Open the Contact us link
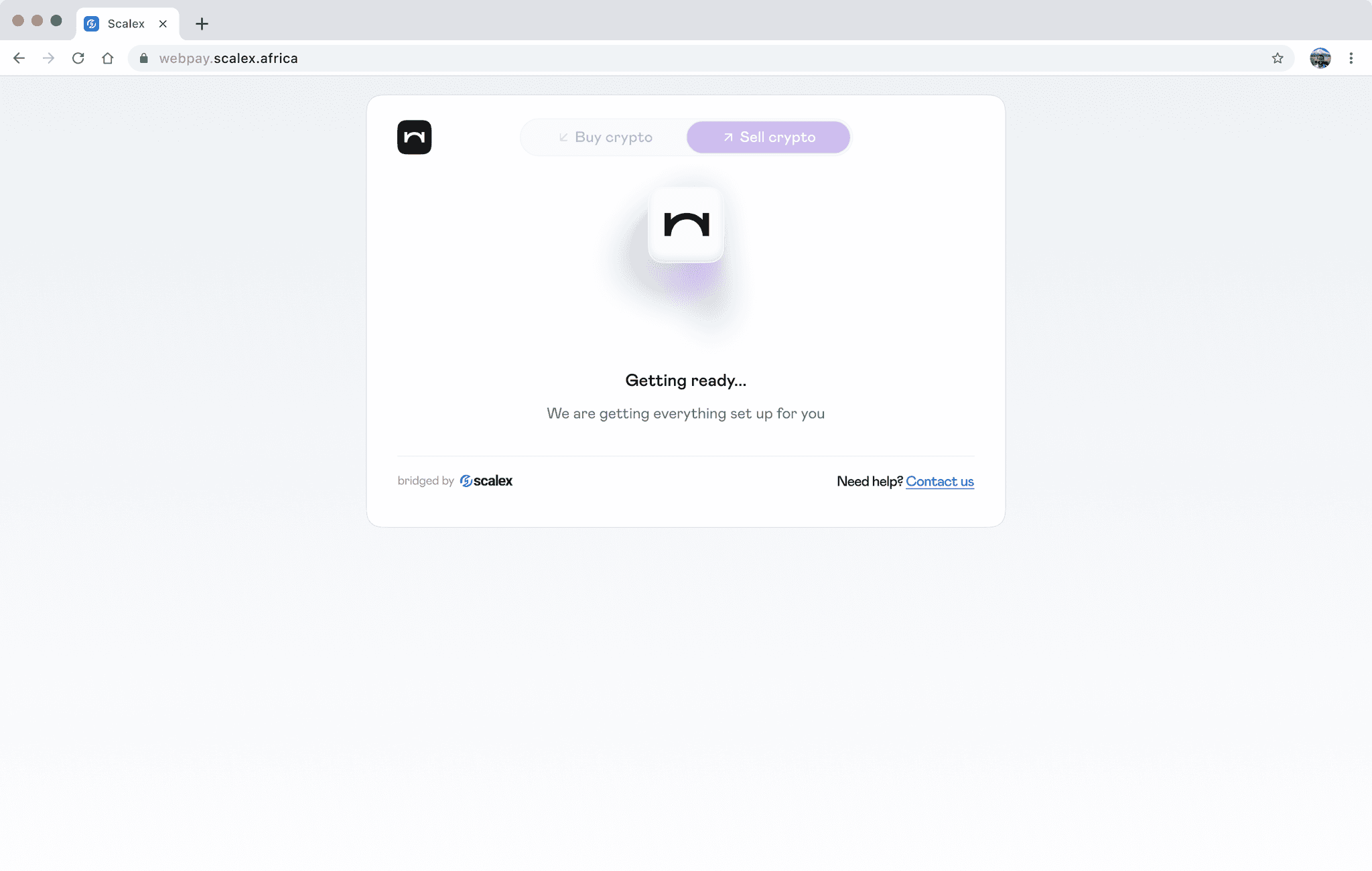 click(x=940, y=481)
